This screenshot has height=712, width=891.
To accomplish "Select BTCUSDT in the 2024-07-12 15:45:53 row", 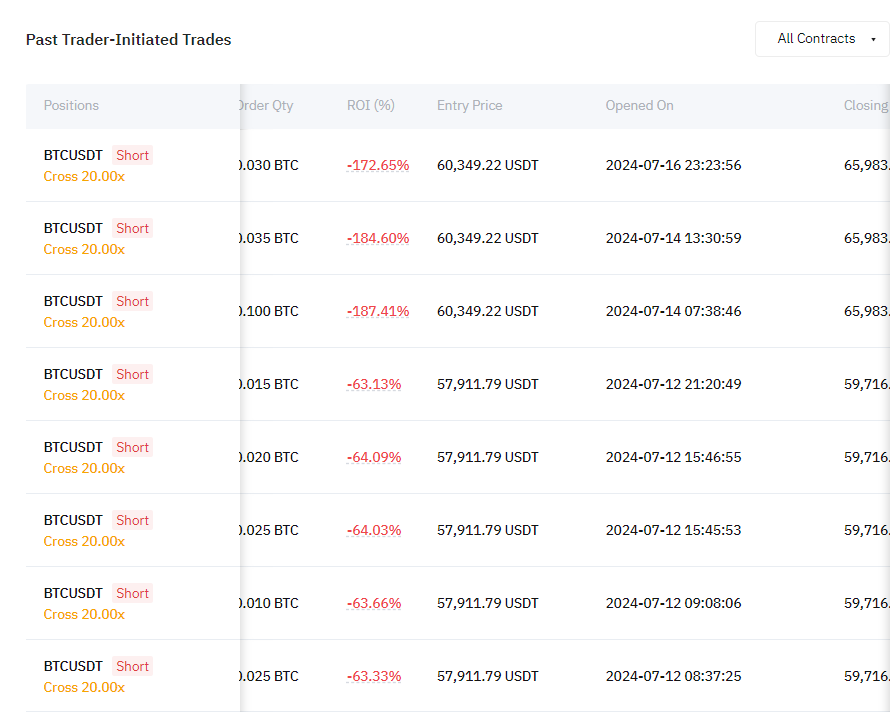I will tap(73, 521).
